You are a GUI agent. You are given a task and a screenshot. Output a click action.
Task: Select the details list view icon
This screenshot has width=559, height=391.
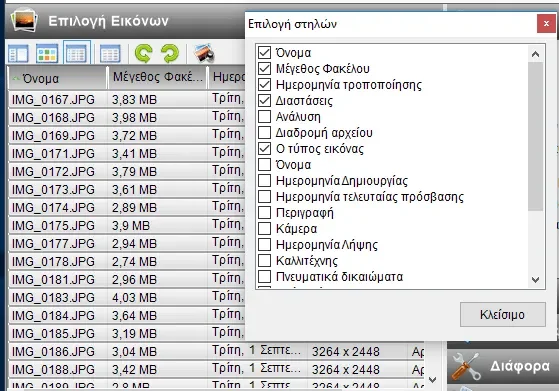pos(76,54)
